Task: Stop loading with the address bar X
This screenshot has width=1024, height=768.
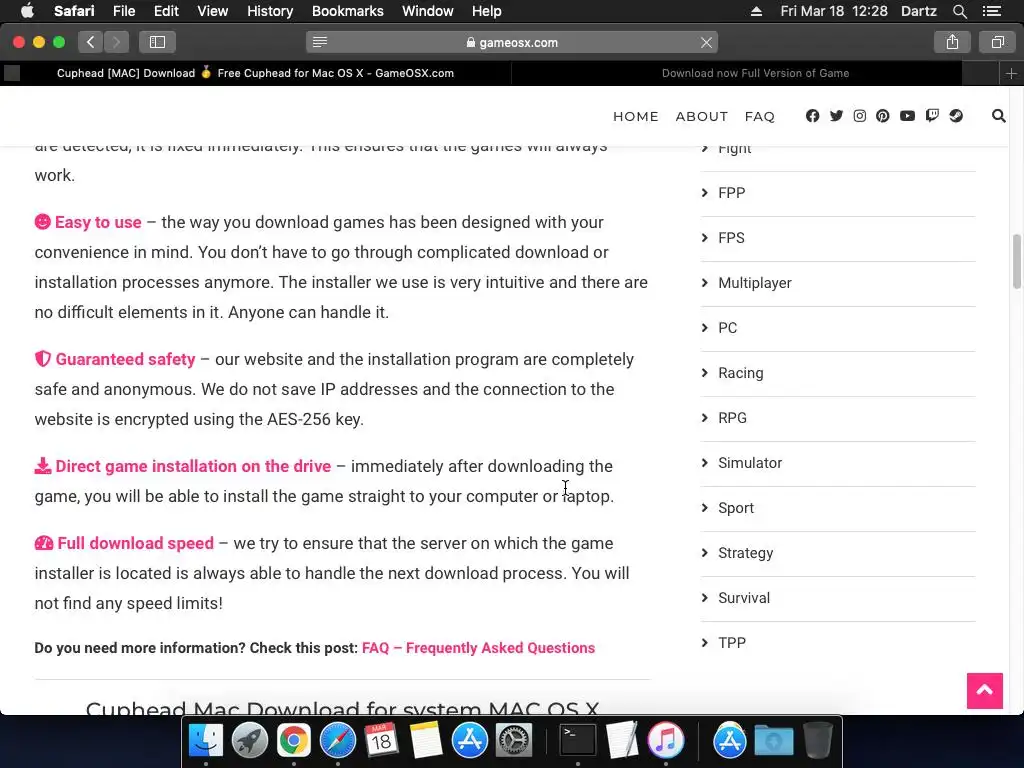Action: 706,42
